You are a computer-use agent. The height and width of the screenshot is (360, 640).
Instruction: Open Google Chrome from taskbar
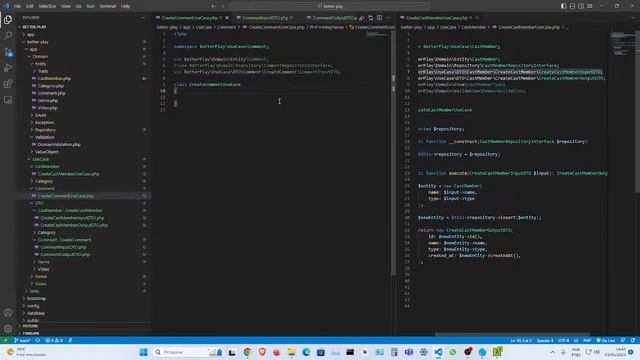247,352
